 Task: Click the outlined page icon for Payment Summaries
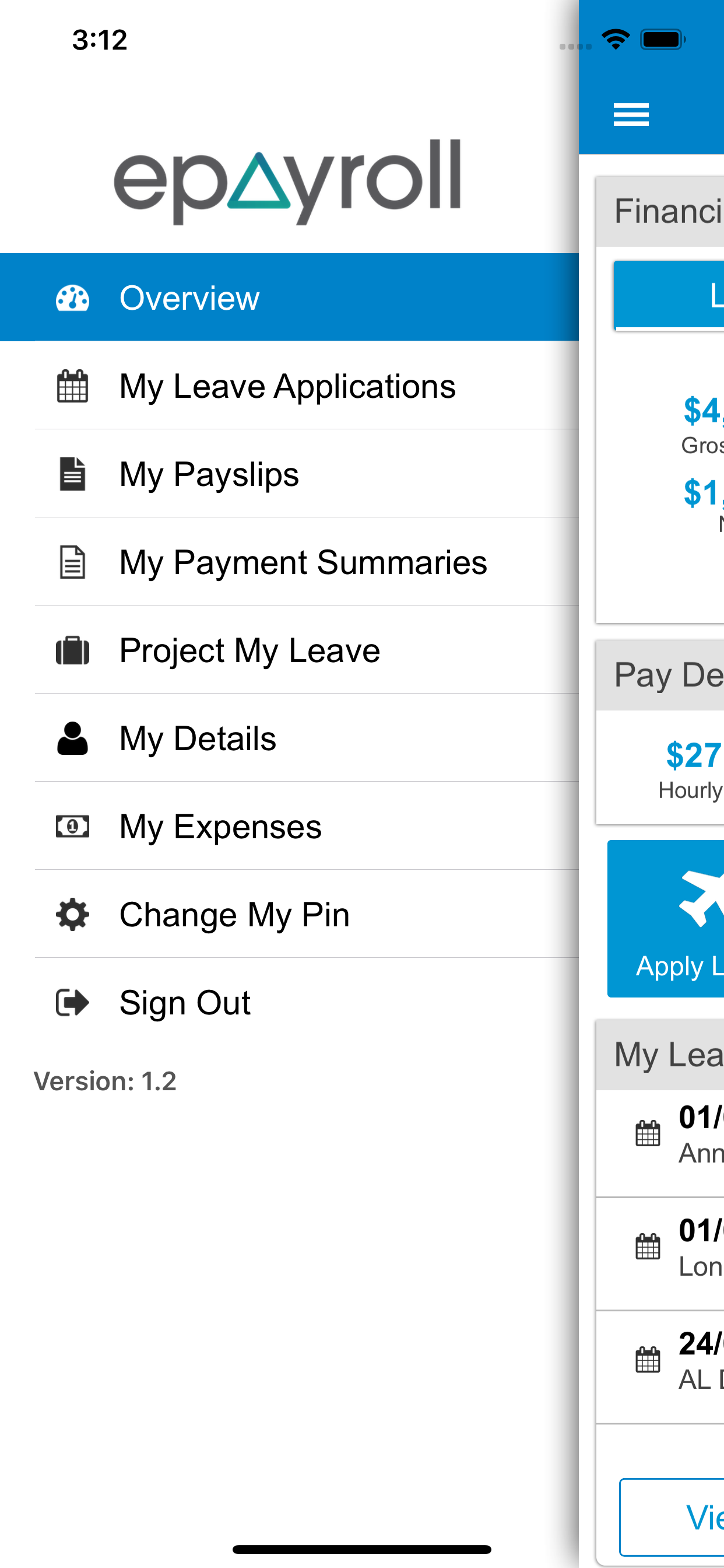[72, 562]
